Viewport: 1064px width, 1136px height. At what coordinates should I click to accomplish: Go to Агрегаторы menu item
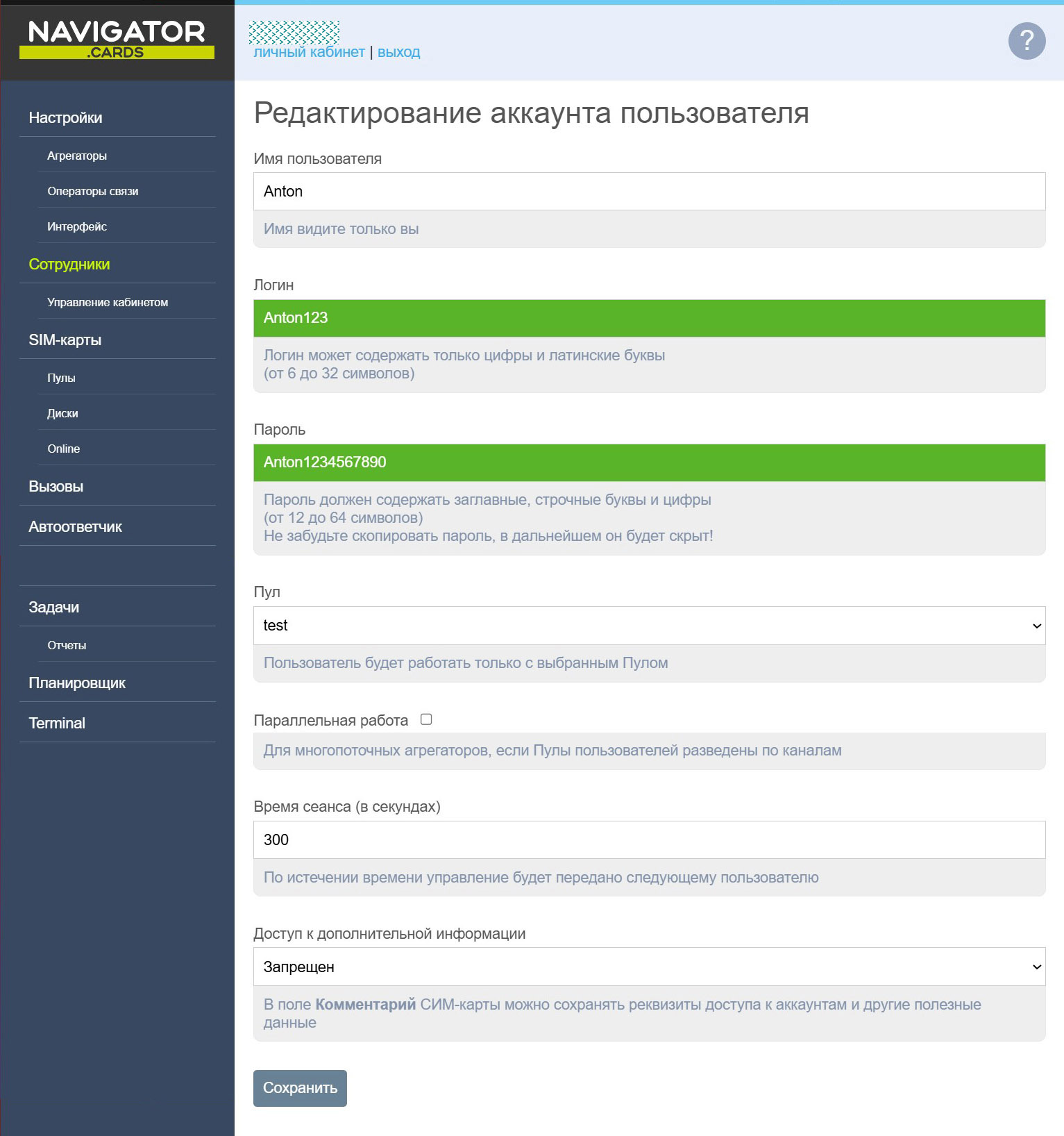pos(77,156)
